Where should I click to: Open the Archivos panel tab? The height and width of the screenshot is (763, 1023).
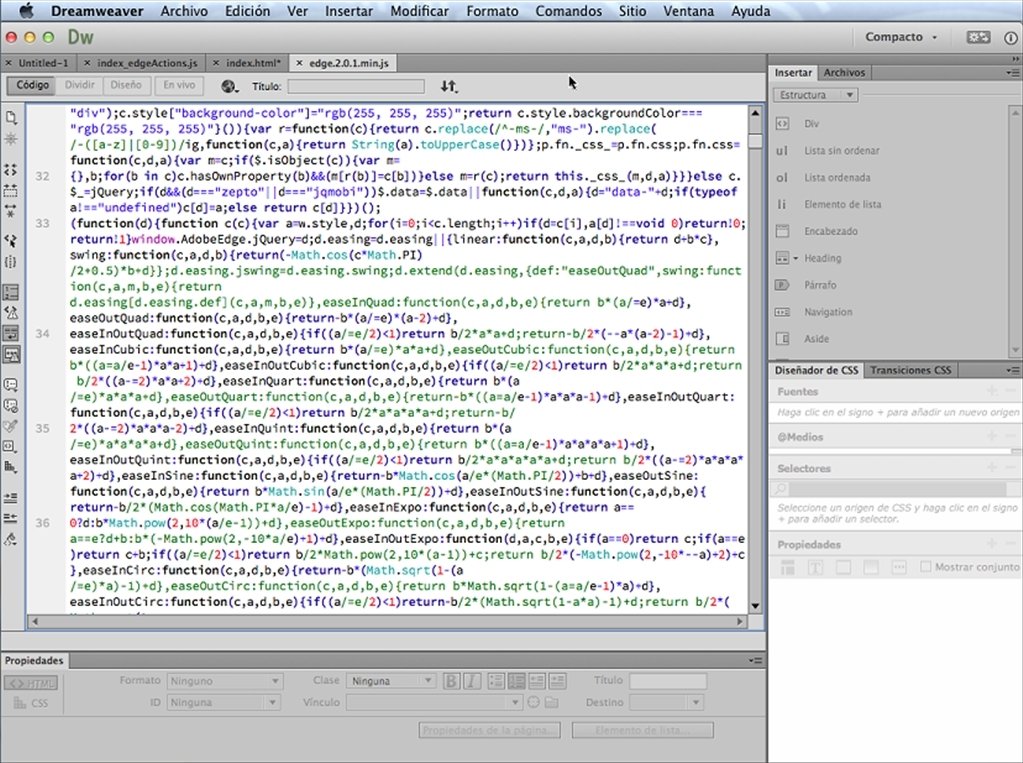tap(844, 72)
